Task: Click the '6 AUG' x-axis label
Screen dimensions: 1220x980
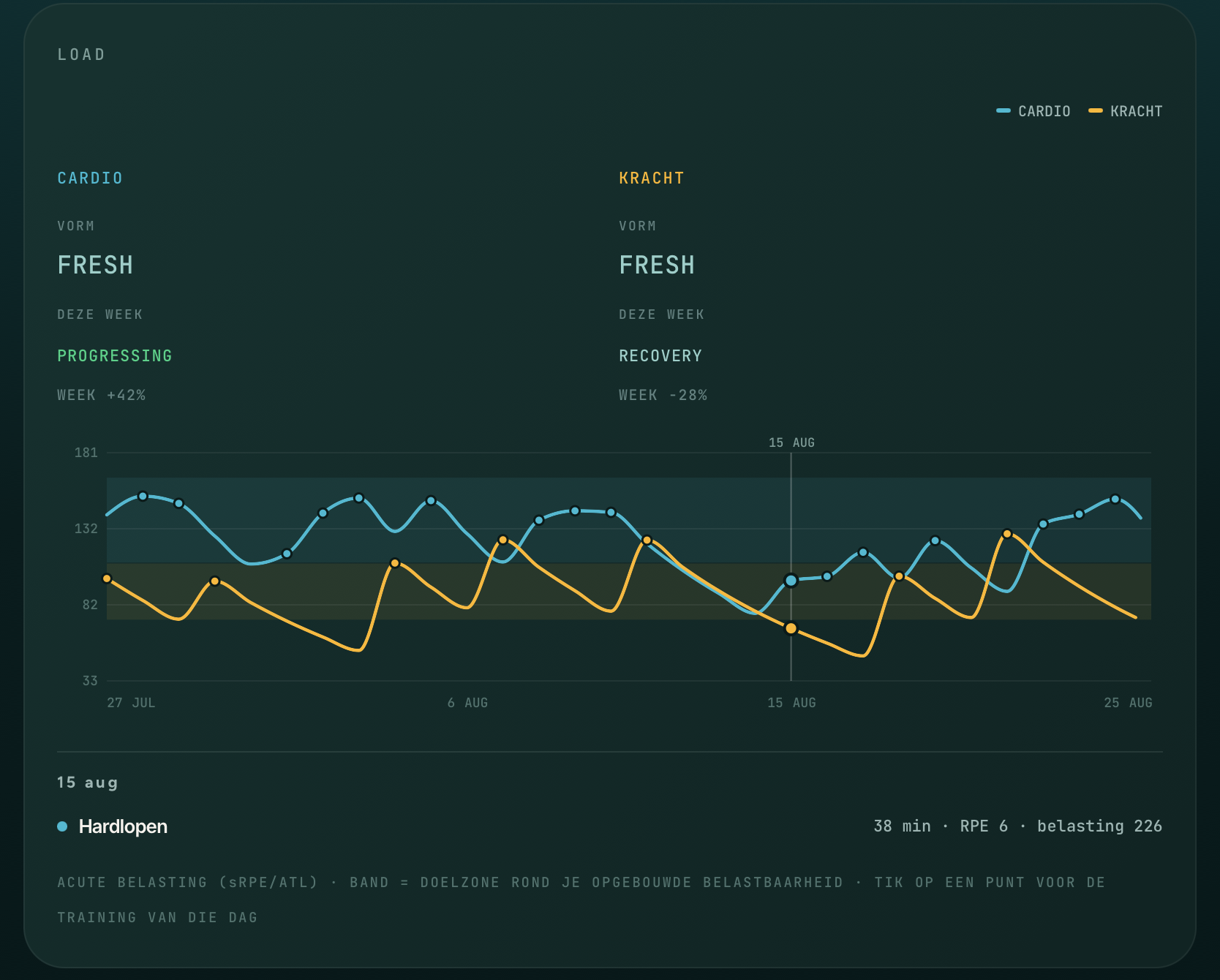Action: coord(467,703)
